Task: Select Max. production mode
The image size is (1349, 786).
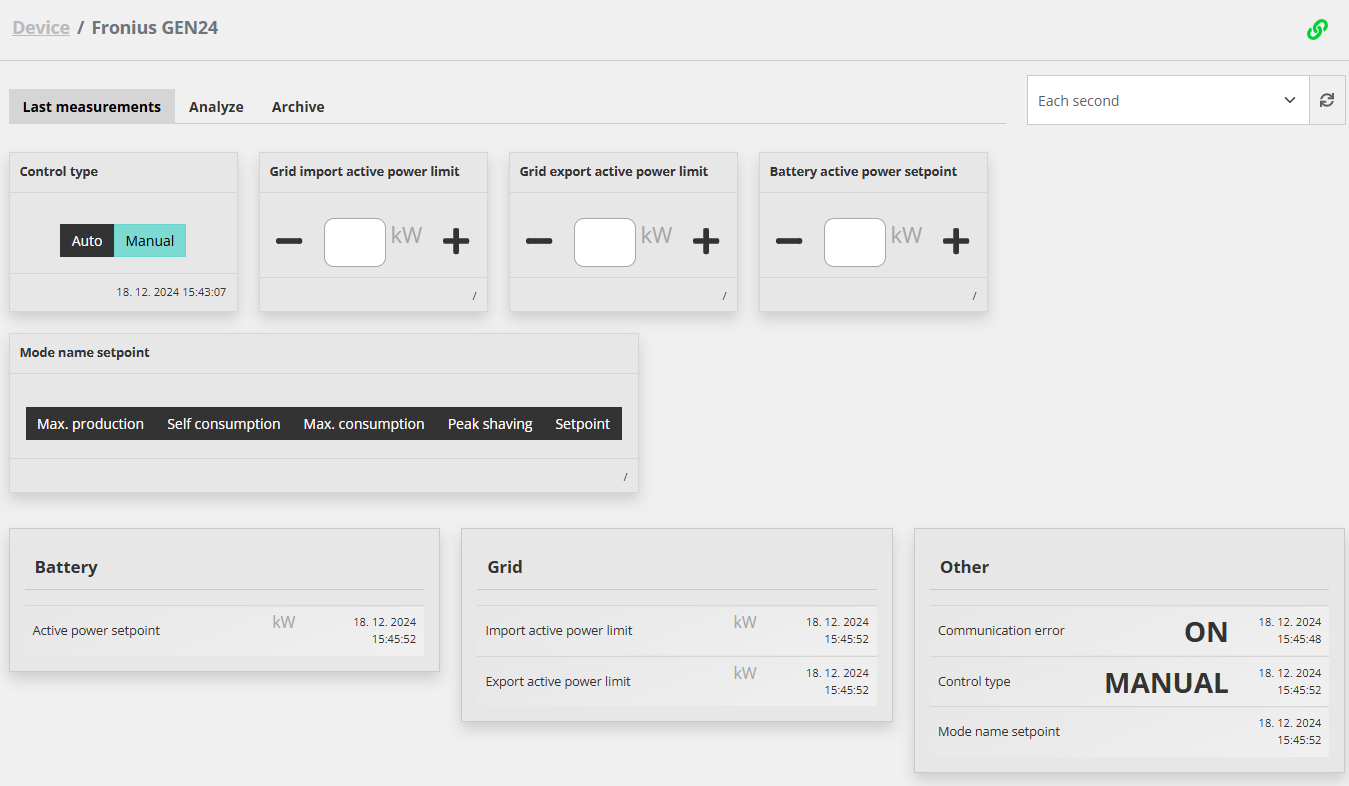Action: [90, 424]
